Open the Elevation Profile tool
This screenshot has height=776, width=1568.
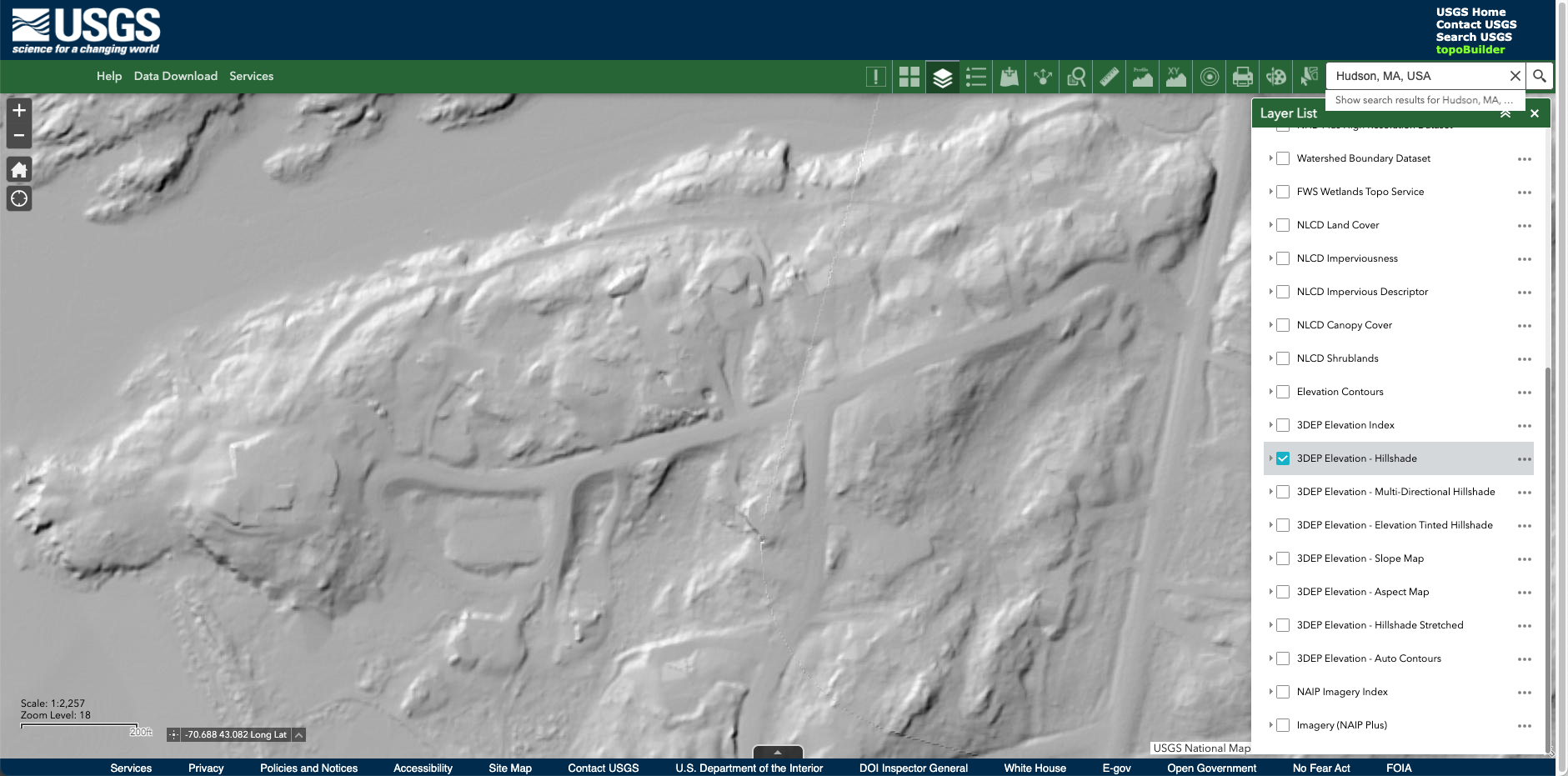1142,77
